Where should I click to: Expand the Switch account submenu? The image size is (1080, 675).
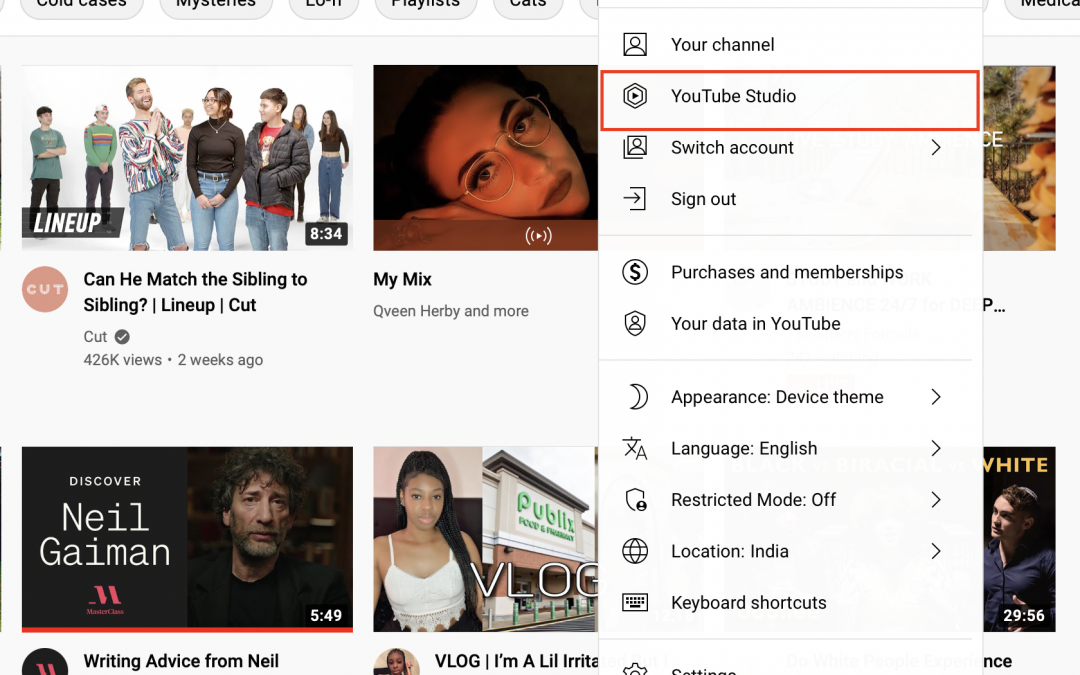tap(936, 147)
